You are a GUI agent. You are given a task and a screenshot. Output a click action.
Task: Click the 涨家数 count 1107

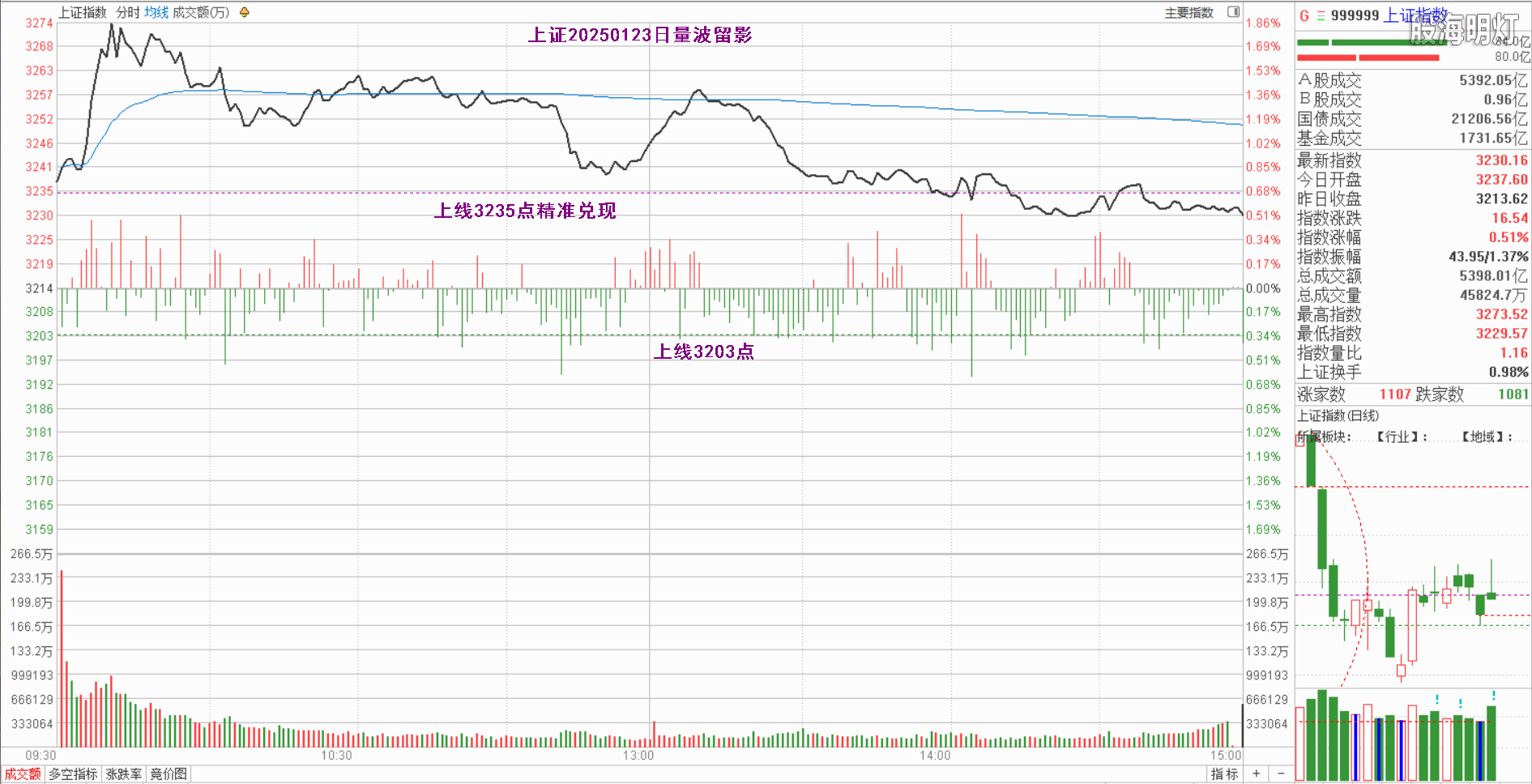(1395, 394)
